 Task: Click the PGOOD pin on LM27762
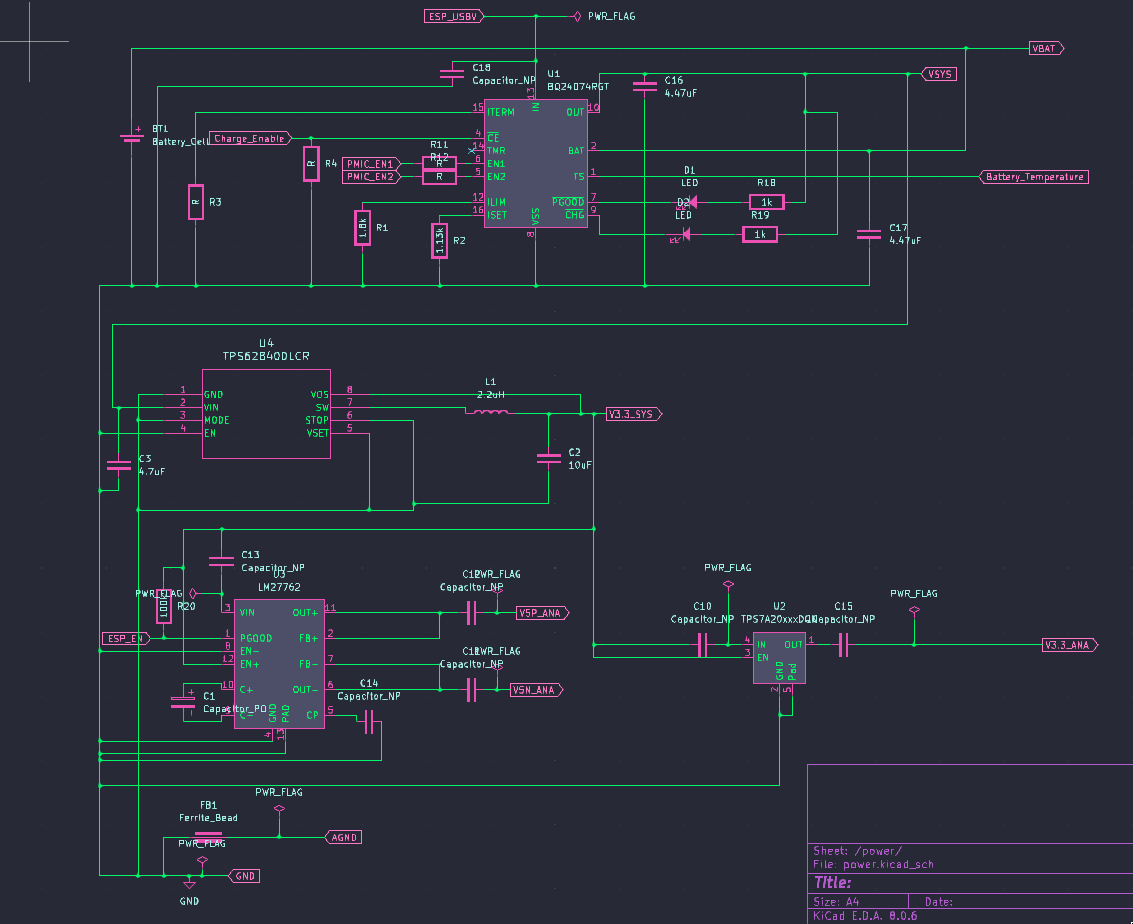coord(256,638)
